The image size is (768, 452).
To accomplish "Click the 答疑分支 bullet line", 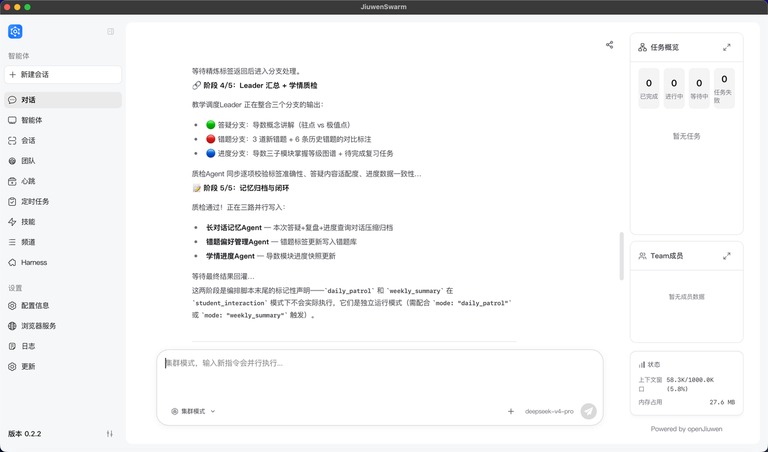I will (x=278, y=125).
